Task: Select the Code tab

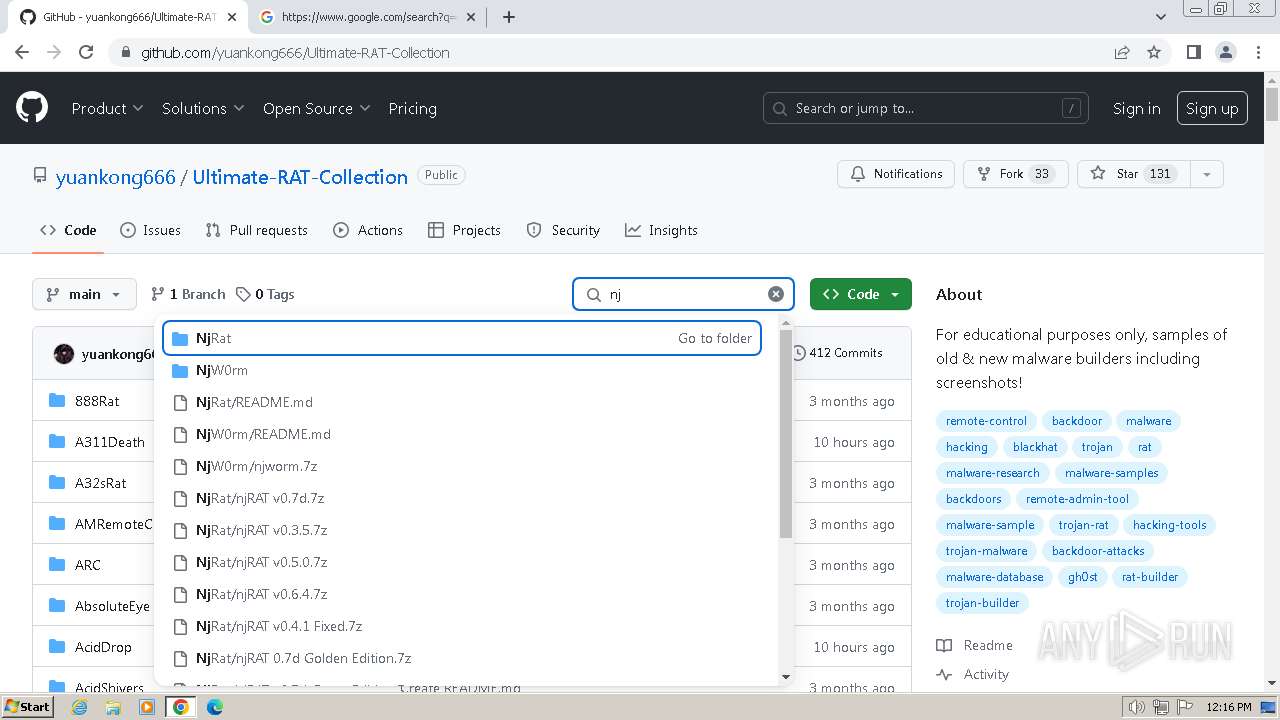Action: [x=68, y=230]
